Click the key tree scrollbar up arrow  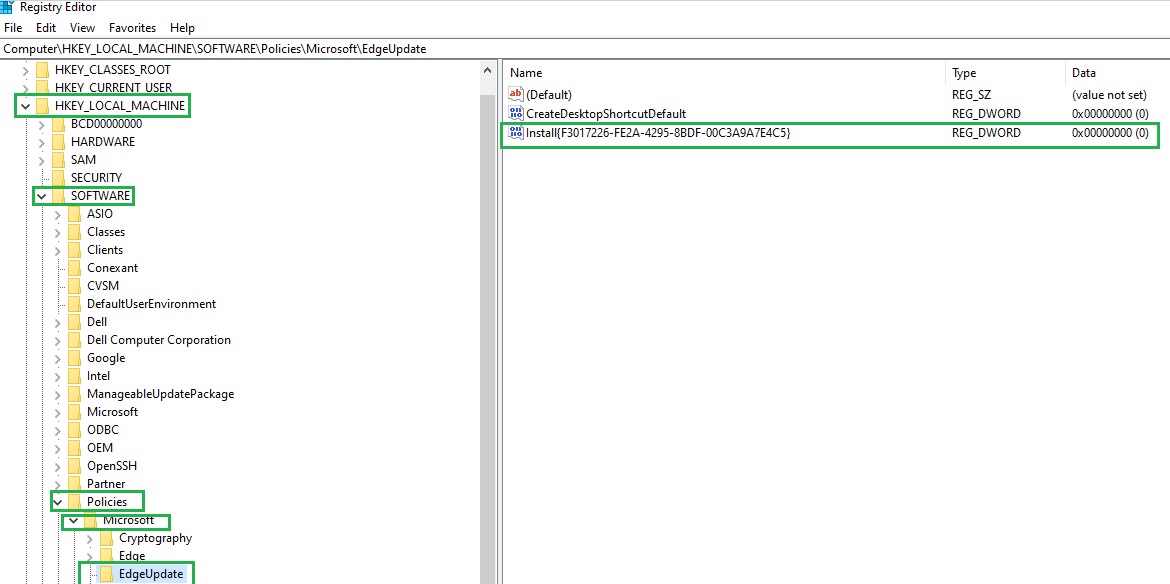tap(488, 71)
